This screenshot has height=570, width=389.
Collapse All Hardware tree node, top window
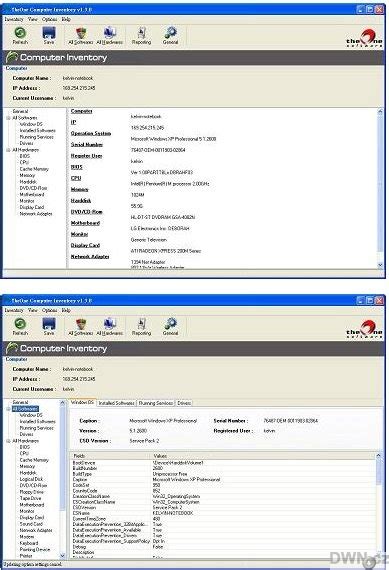point(8,150)
